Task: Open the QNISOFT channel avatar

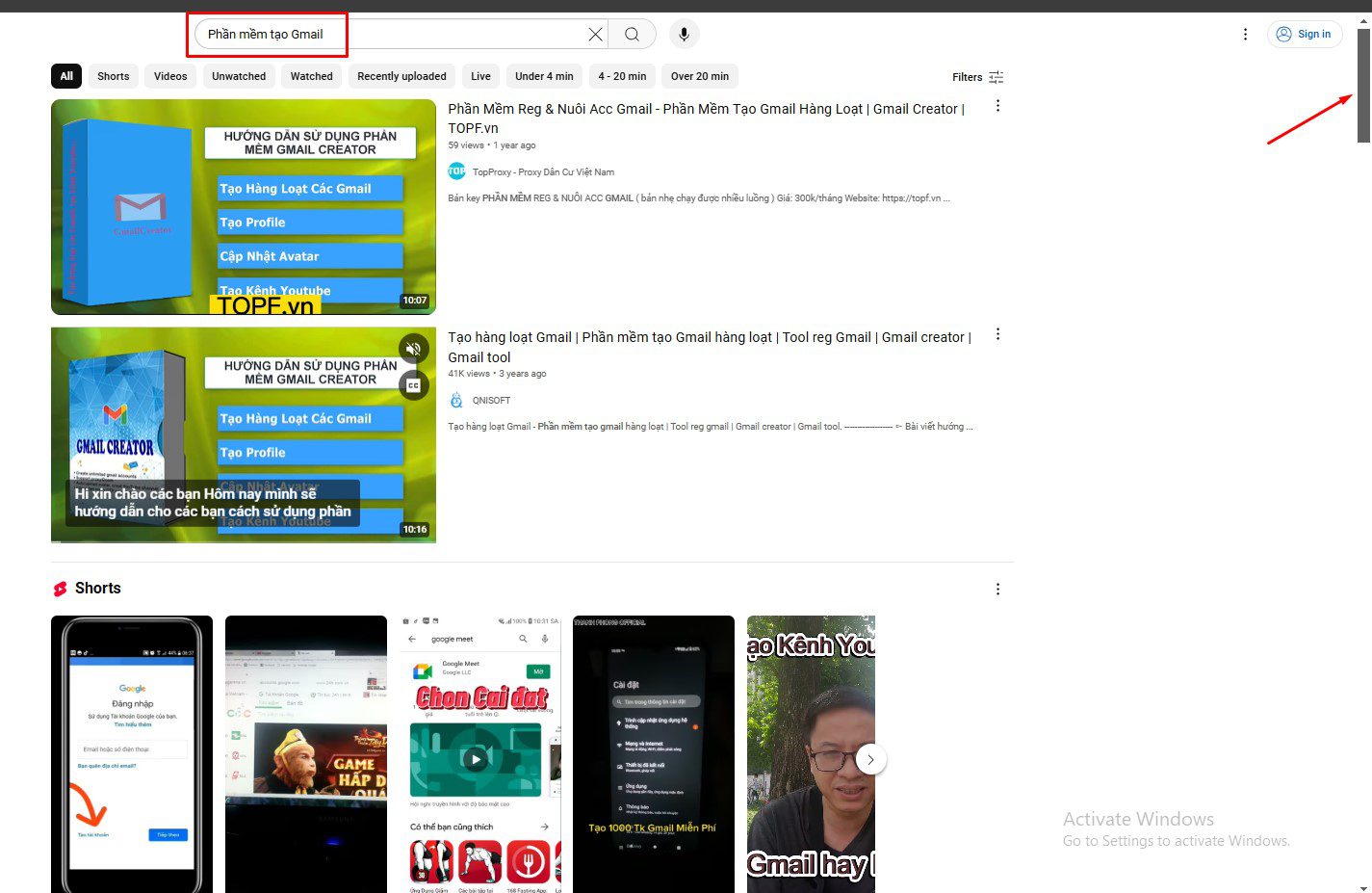Action: [456, 400]
